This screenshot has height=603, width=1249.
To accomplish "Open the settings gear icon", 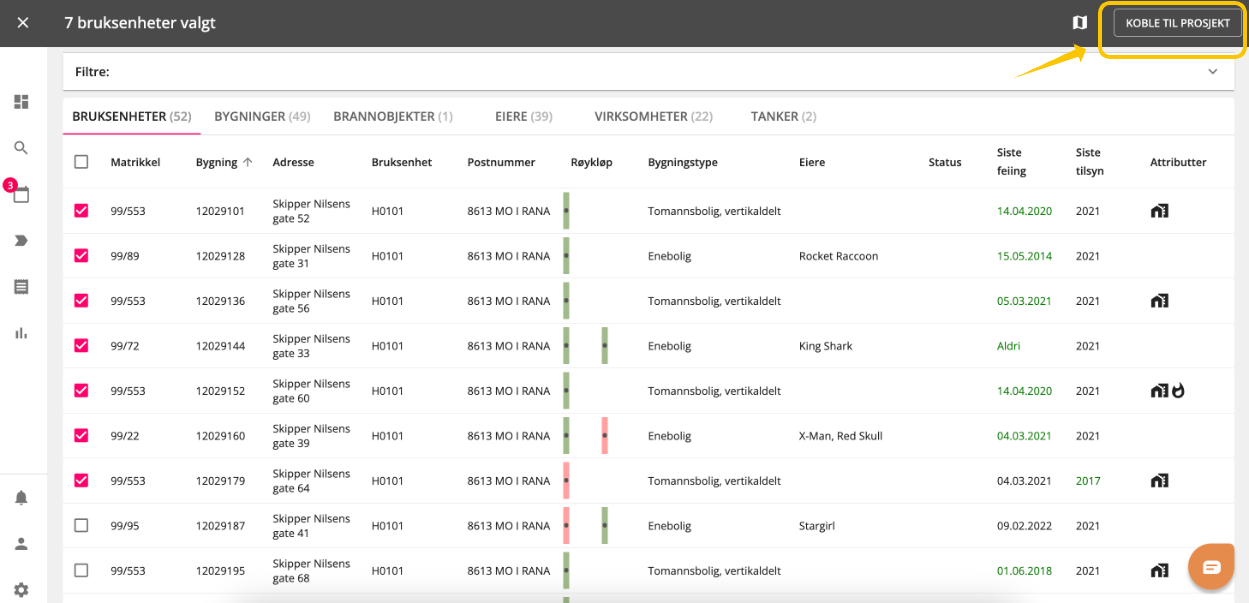I will [21, 590].
